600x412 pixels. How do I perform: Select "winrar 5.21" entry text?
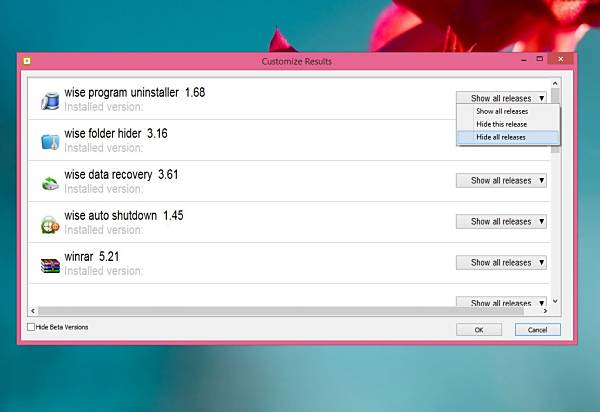(91, 256)
